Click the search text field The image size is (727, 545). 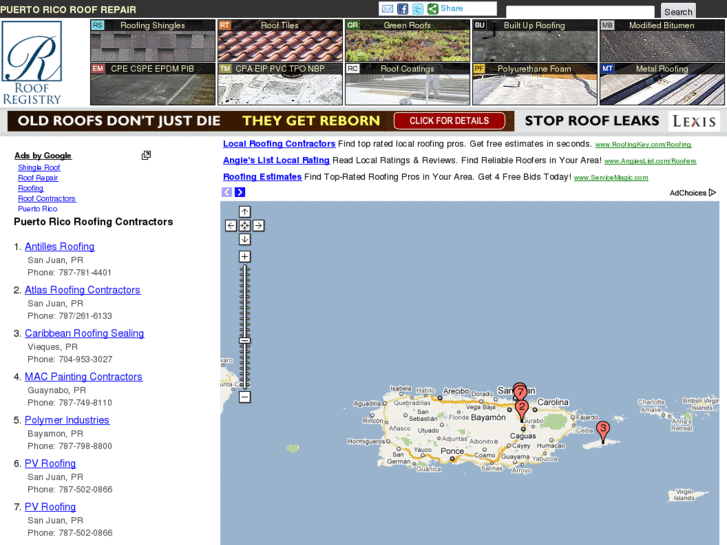pos(580,12)
